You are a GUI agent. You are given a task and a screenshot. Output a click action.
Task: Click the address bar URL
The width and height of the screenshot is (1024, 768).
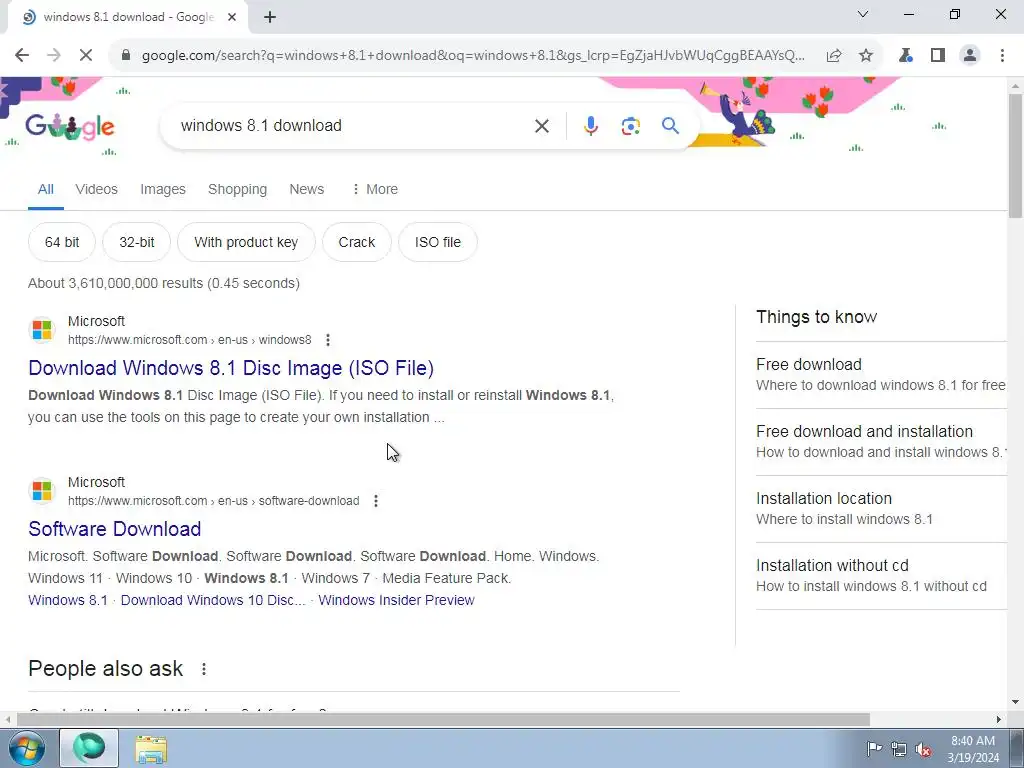pos(473,56)
